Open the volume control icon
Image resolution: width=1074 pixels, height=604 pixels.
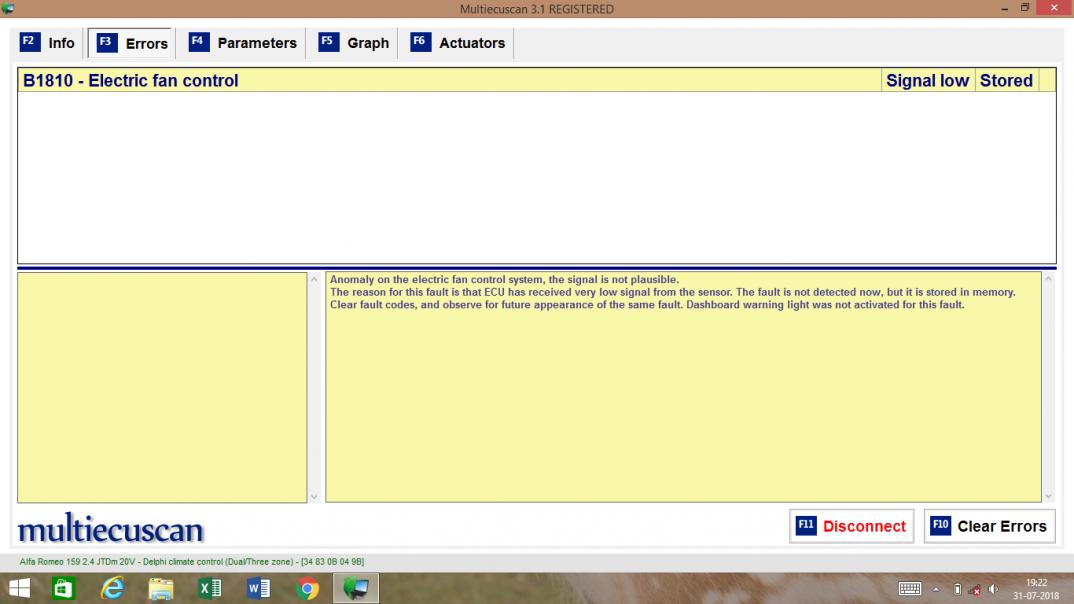point(994,589)
